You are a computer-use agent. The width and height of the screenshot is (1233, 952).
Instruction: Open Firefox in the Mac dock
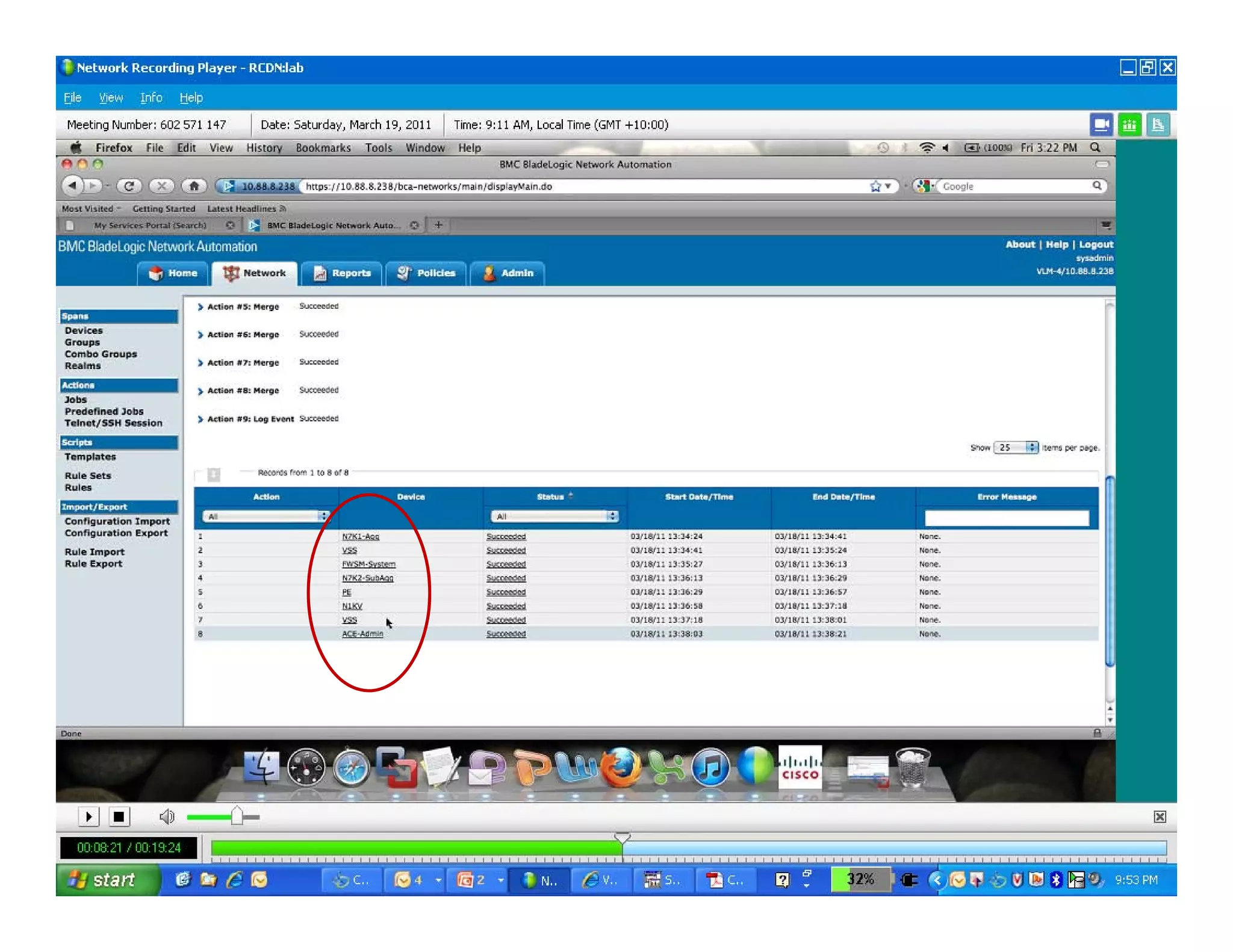pos(621,767)
